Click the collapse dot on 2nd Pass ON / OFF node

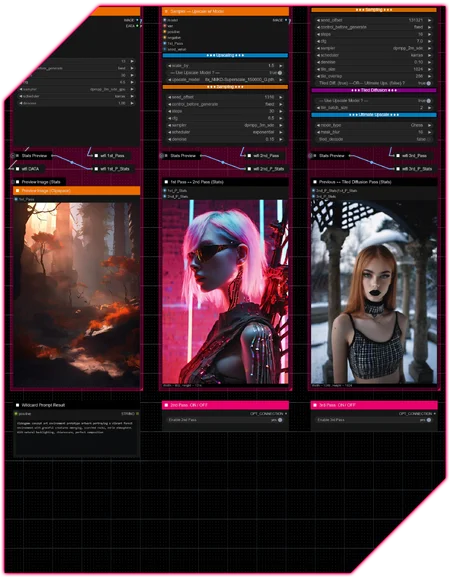(166, 405)
